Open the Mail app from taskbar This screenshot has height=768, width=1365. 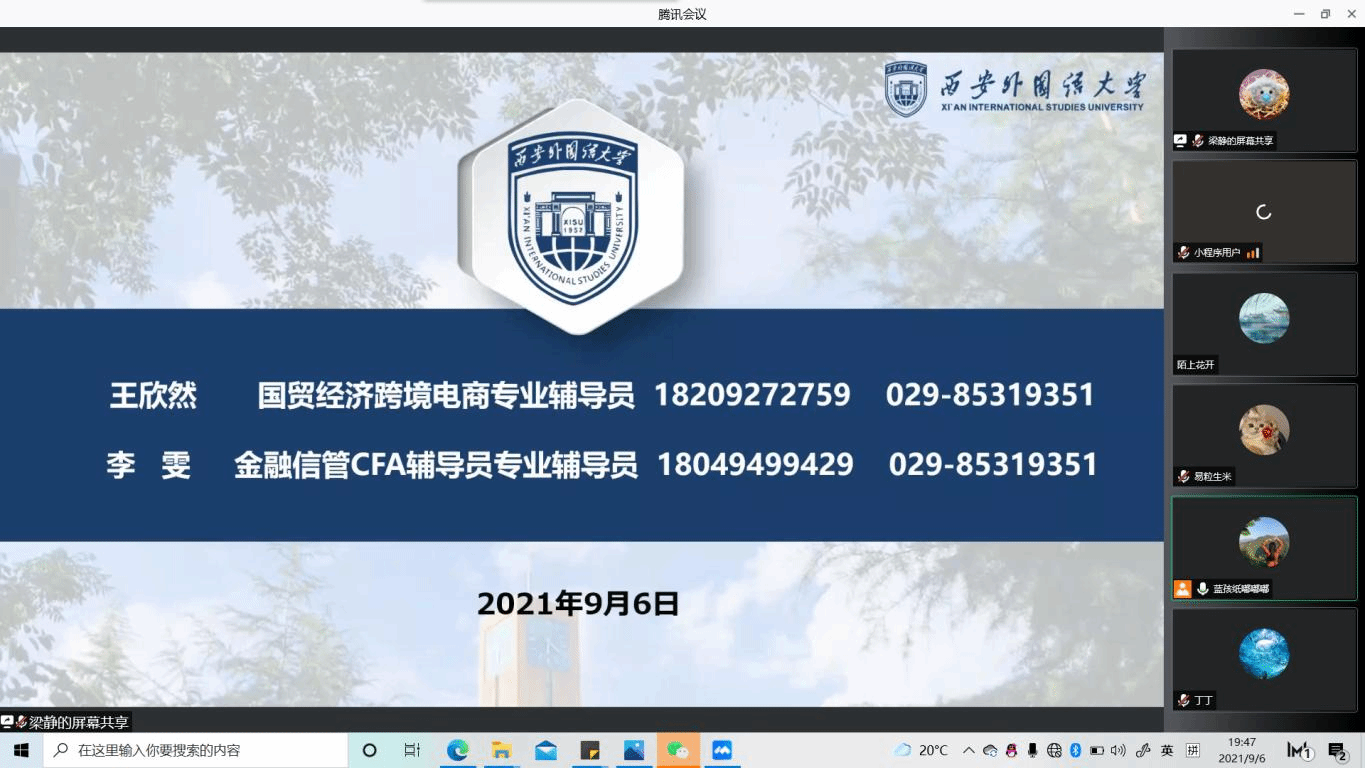click(546, 750)
